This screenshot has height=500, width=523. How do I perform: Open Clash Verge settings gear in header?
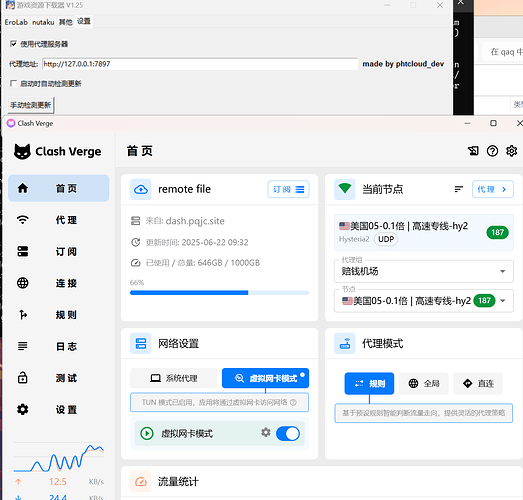coord(511,151)
